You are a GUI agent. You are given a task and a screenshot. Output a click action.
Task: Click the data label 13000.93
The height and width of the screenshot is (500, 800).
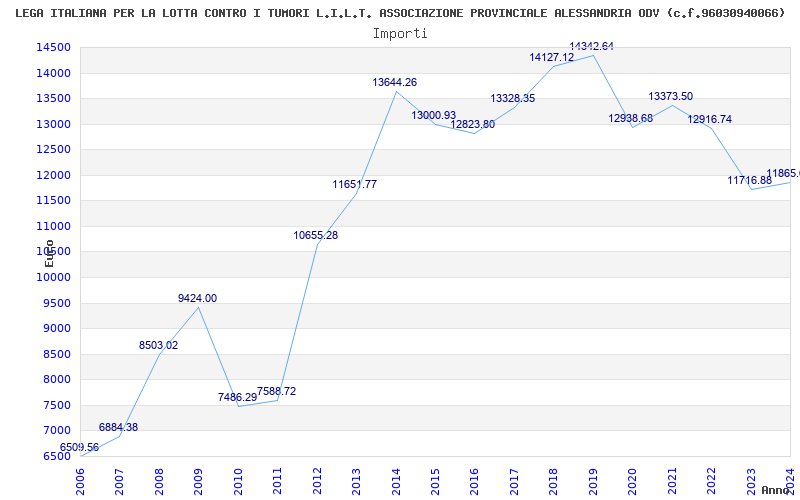(x=434, y=115)
